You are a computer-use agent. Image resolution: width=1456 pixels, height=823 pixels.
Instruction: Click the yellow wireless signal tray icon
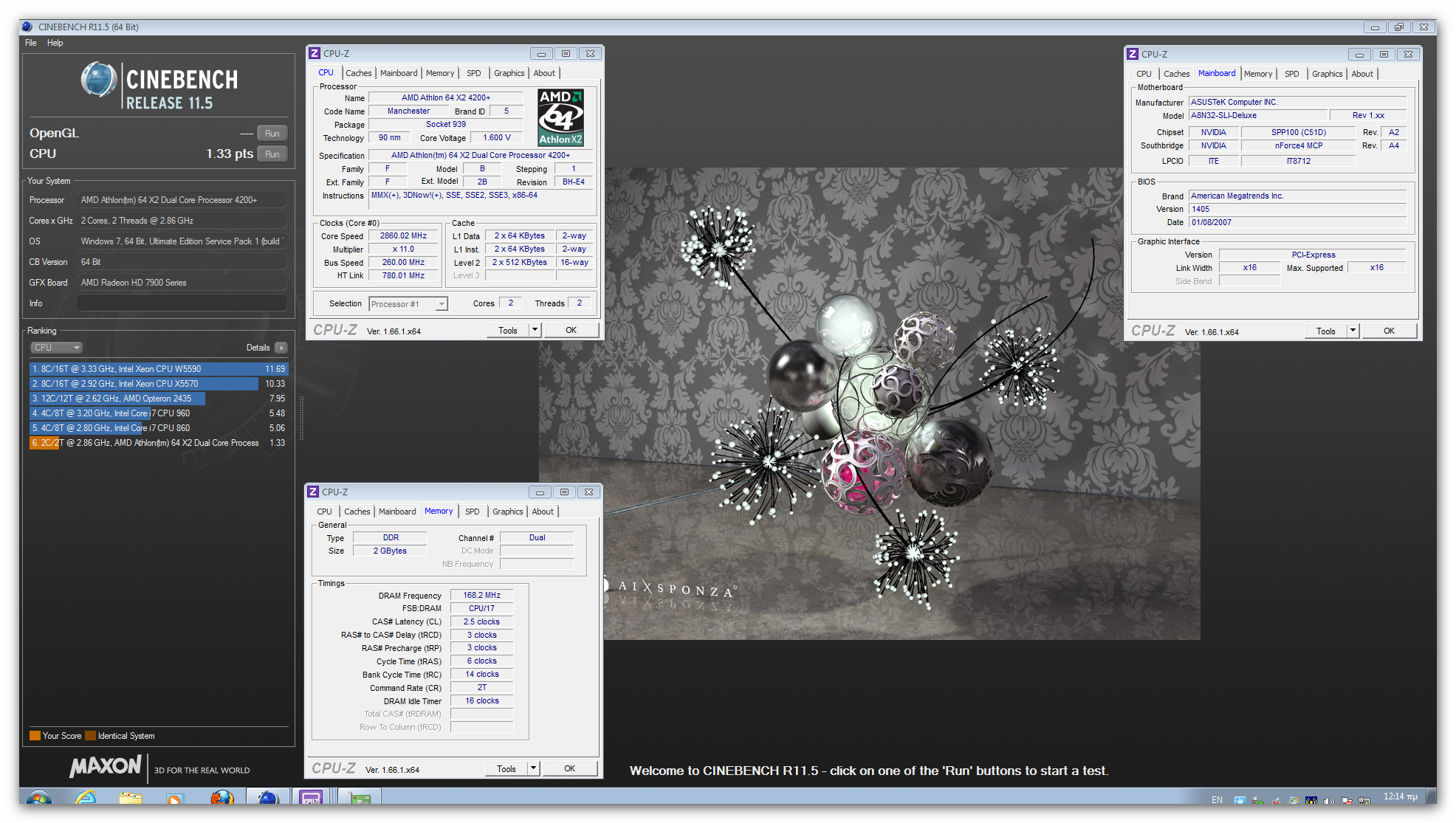tap(1311, 799)
